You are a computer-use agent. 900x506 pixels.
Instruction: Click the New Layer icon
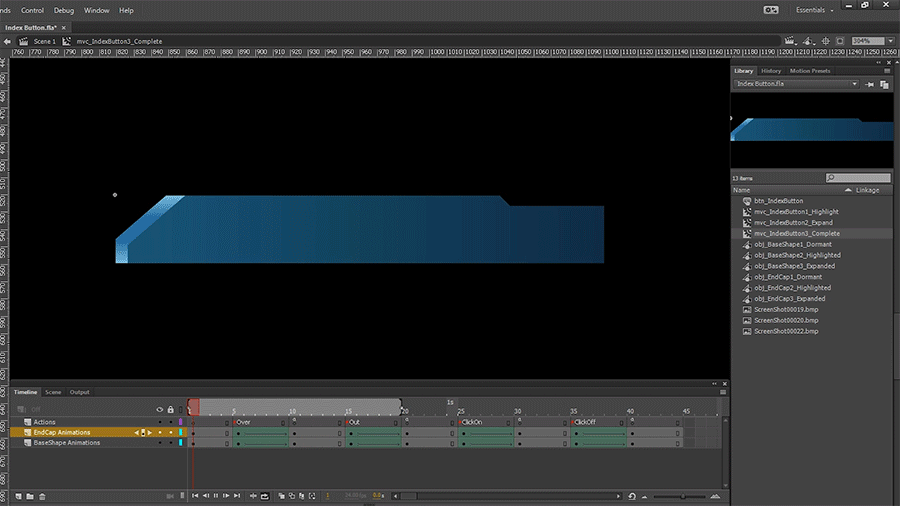(19, 496)
